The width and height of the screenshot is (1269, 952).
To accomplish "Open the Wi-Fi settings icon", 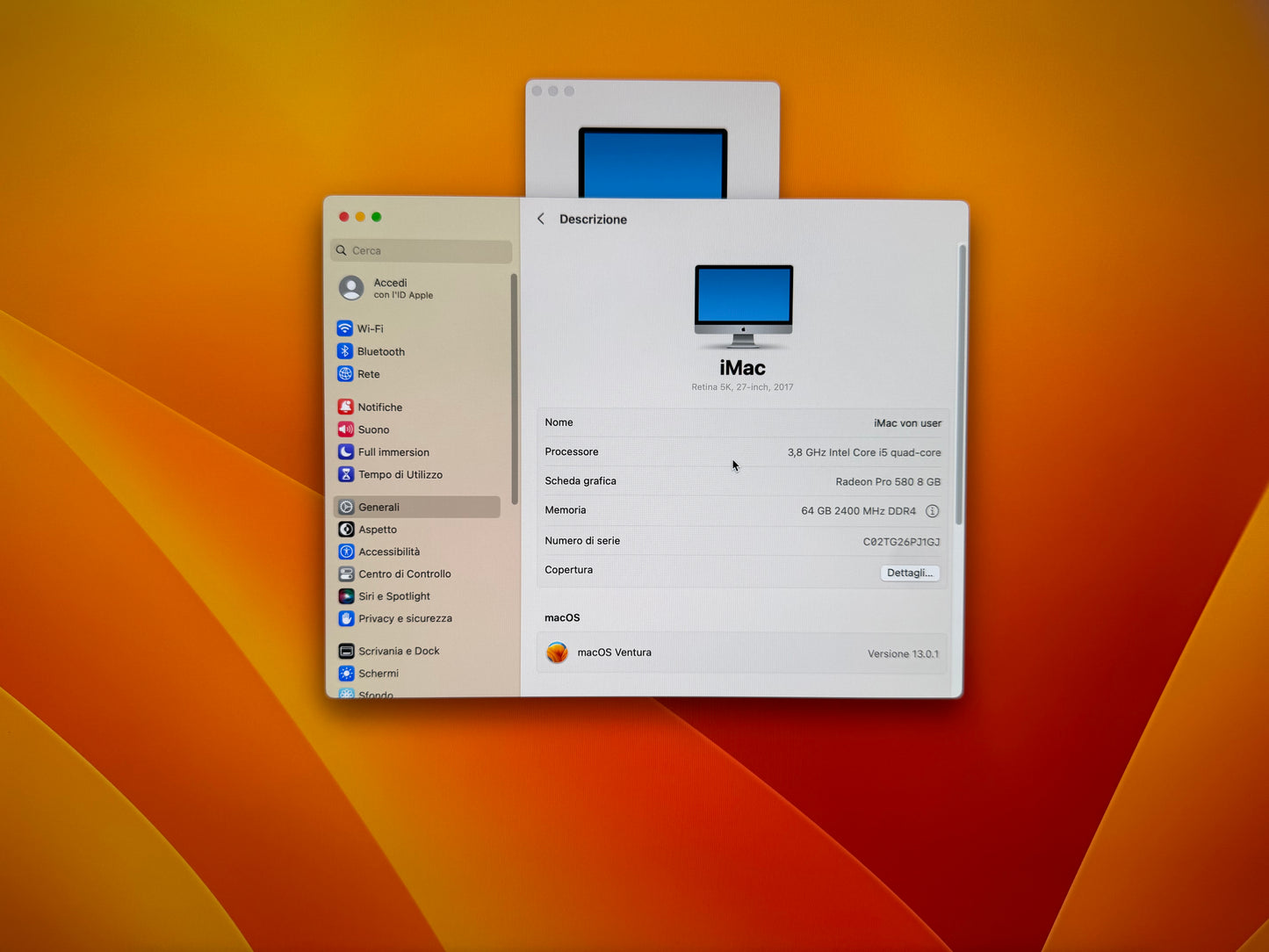I will pos(345,328).
